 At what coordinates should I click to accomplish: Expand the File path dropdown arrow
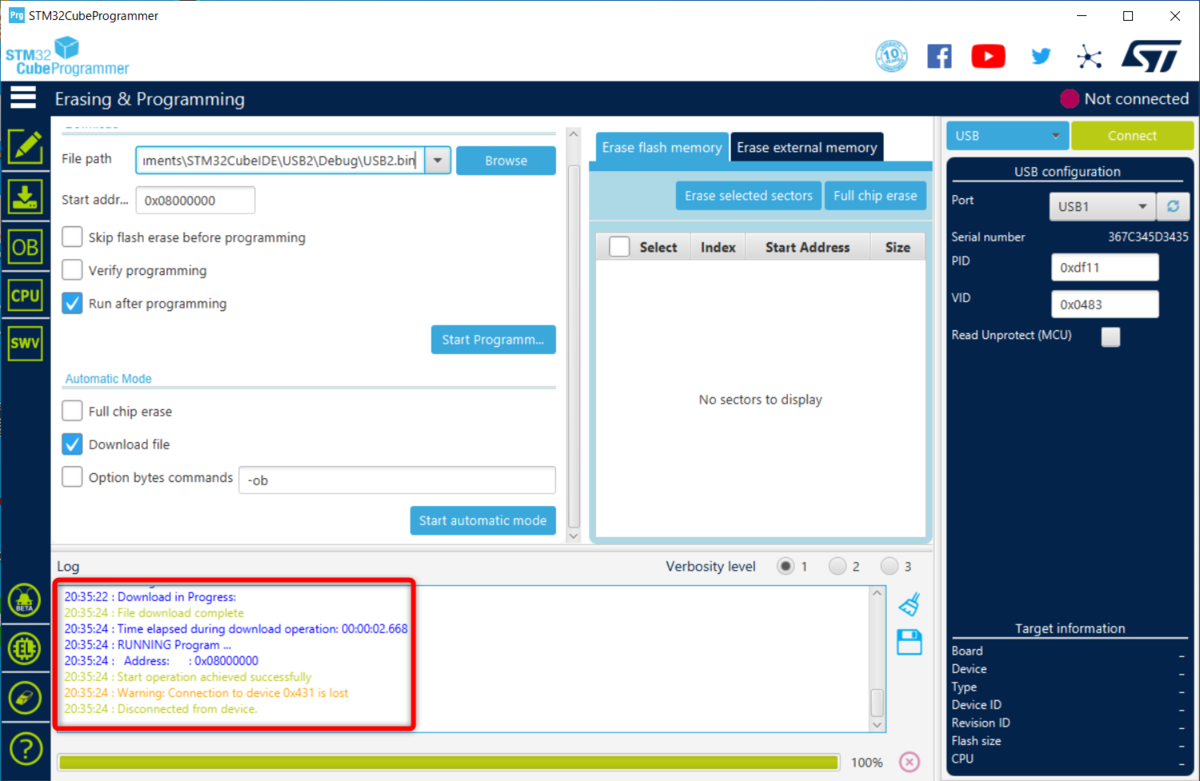pyautogui.click(x=438, y=160)
